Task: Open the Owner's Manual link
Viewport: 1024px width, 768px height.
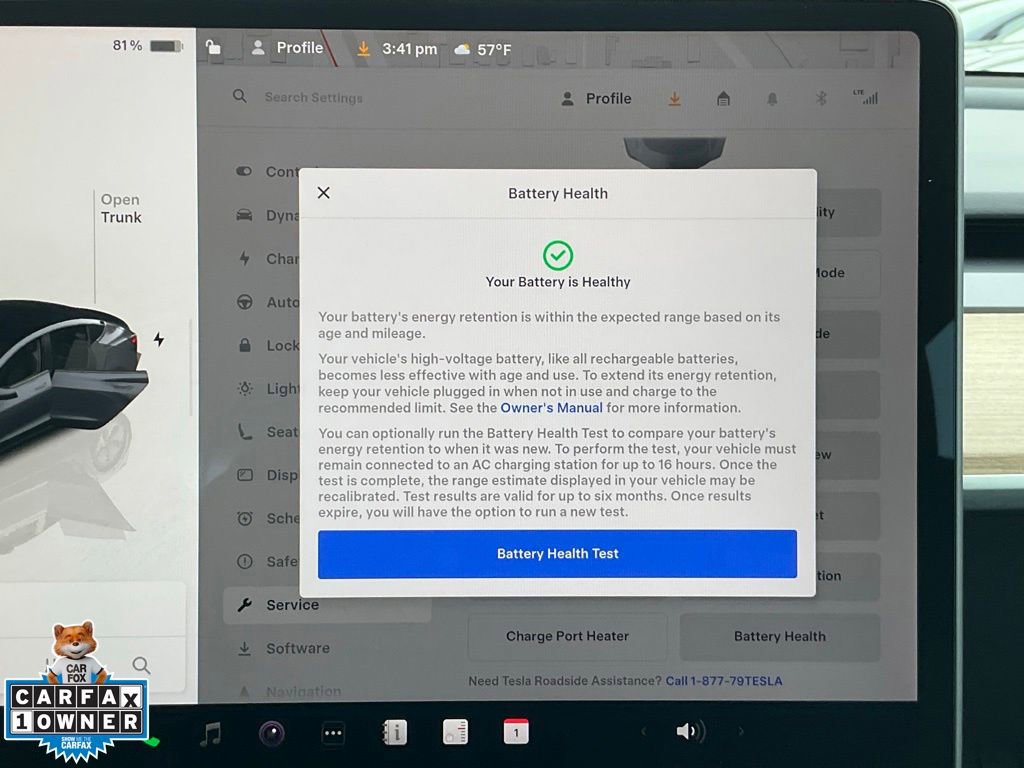Action: [551, 408]
